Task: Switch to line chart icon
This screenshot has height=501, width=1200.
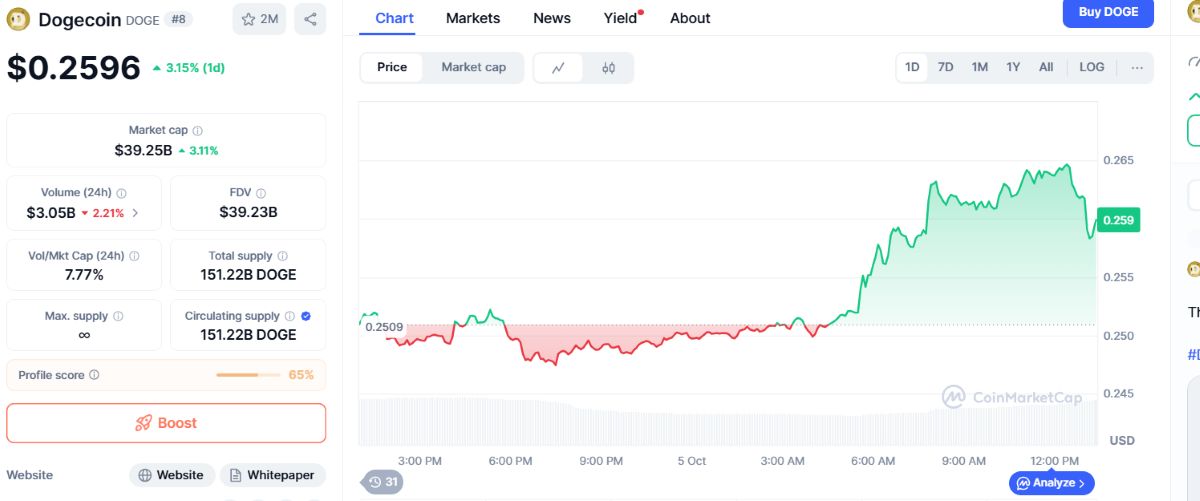Action: point(559,67)
